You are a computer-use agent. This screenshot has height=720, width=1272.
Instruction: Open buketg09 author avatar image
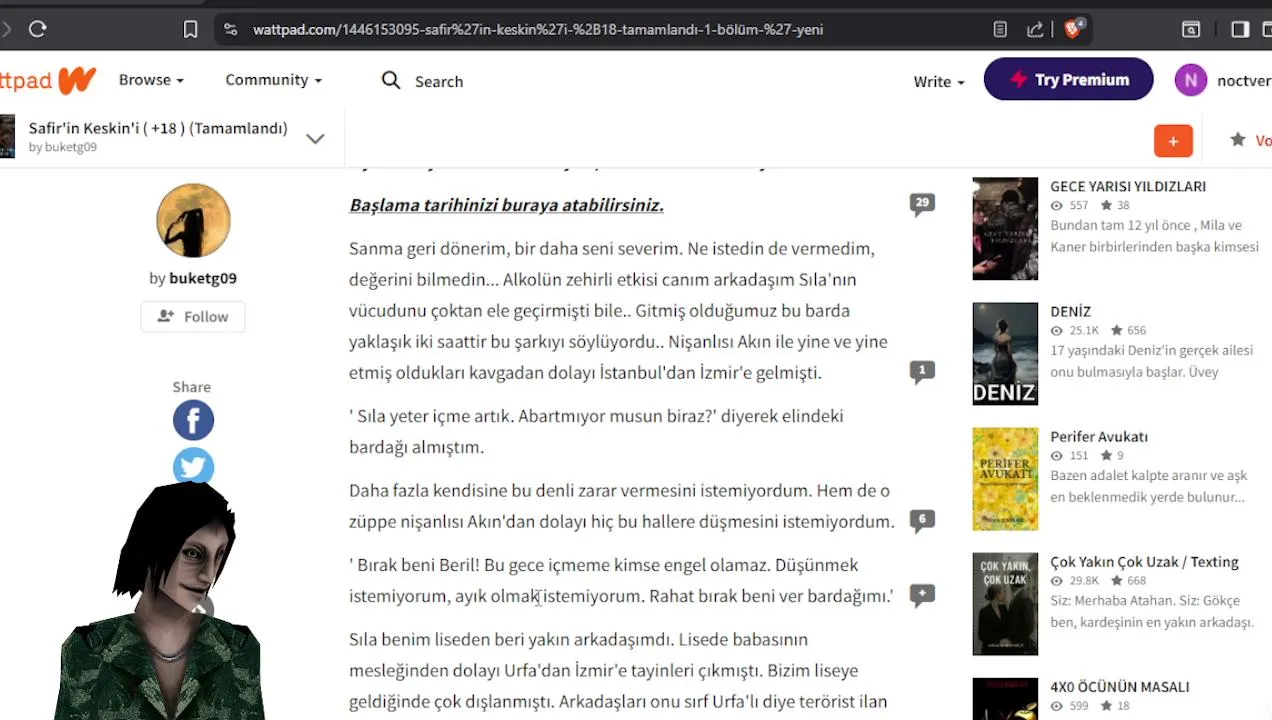193,220
